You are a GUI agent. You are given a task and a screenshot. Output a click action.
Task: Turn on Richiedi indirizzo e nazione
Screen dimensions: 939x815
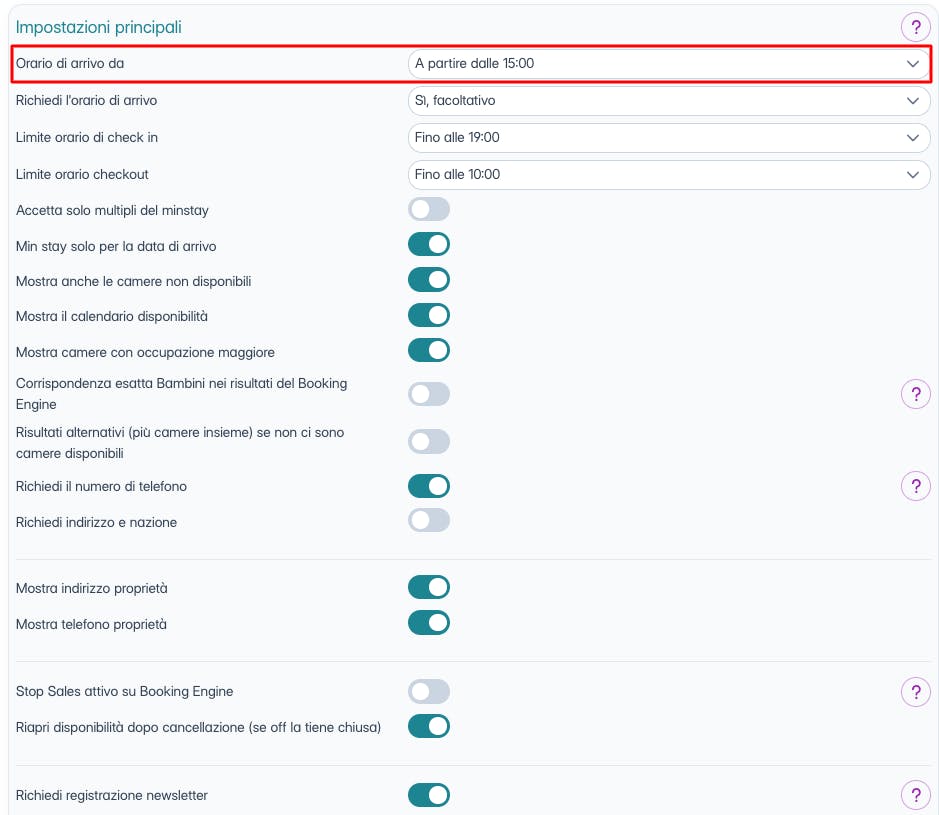pyautogui.click(x=429, y=521)
